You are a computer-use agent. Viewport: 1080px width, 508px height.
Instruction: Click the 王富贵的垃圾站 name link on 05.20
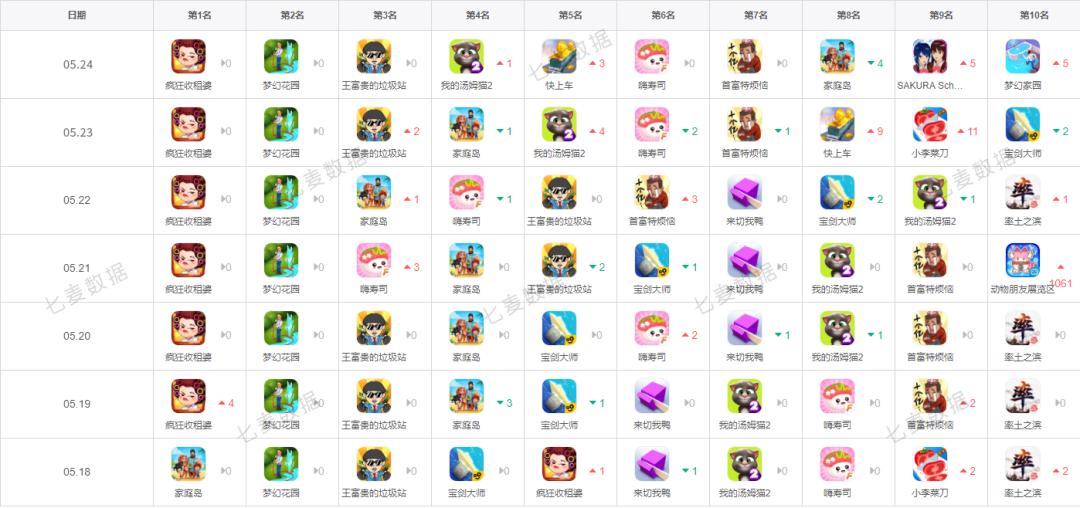pyautogui.click(x=374, y=357)
